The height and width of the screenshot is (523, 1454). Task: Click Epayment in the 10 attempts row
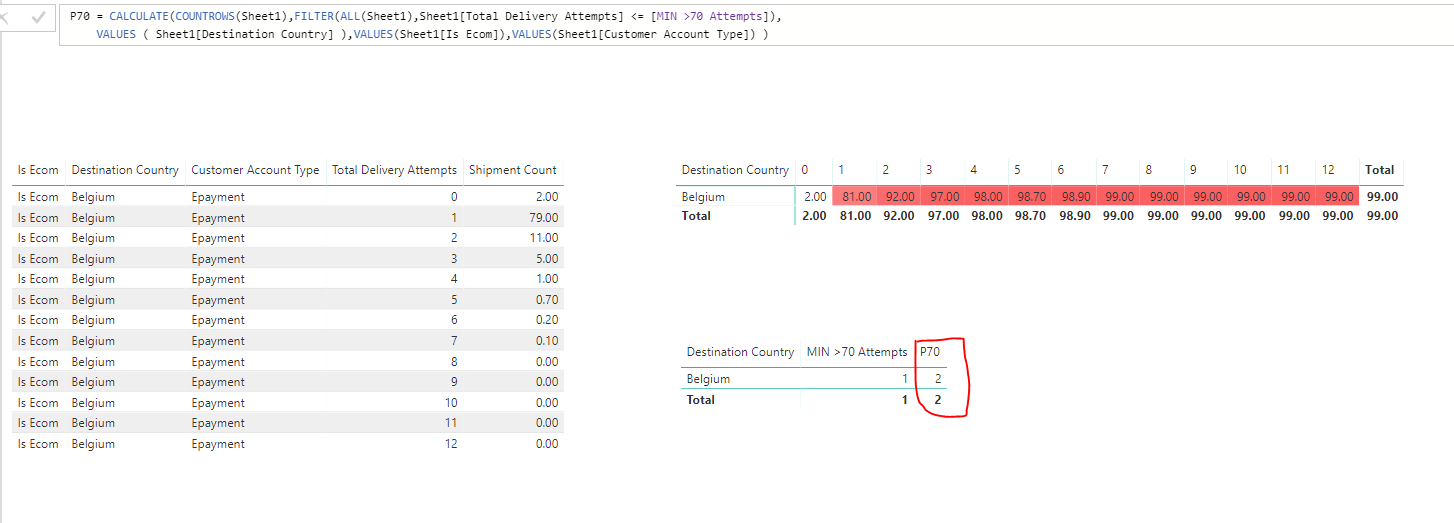coord(218,403)
